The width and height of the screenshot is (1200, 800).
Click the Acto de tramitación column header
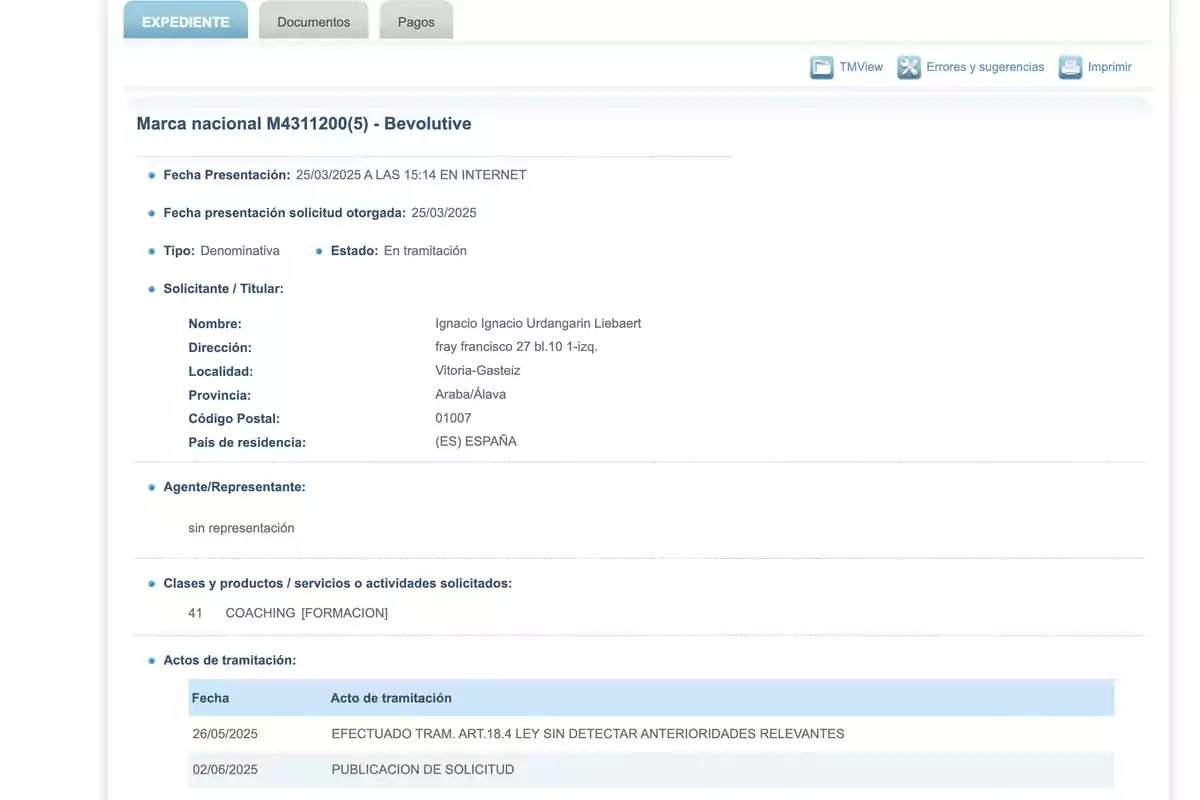(391, 698)
